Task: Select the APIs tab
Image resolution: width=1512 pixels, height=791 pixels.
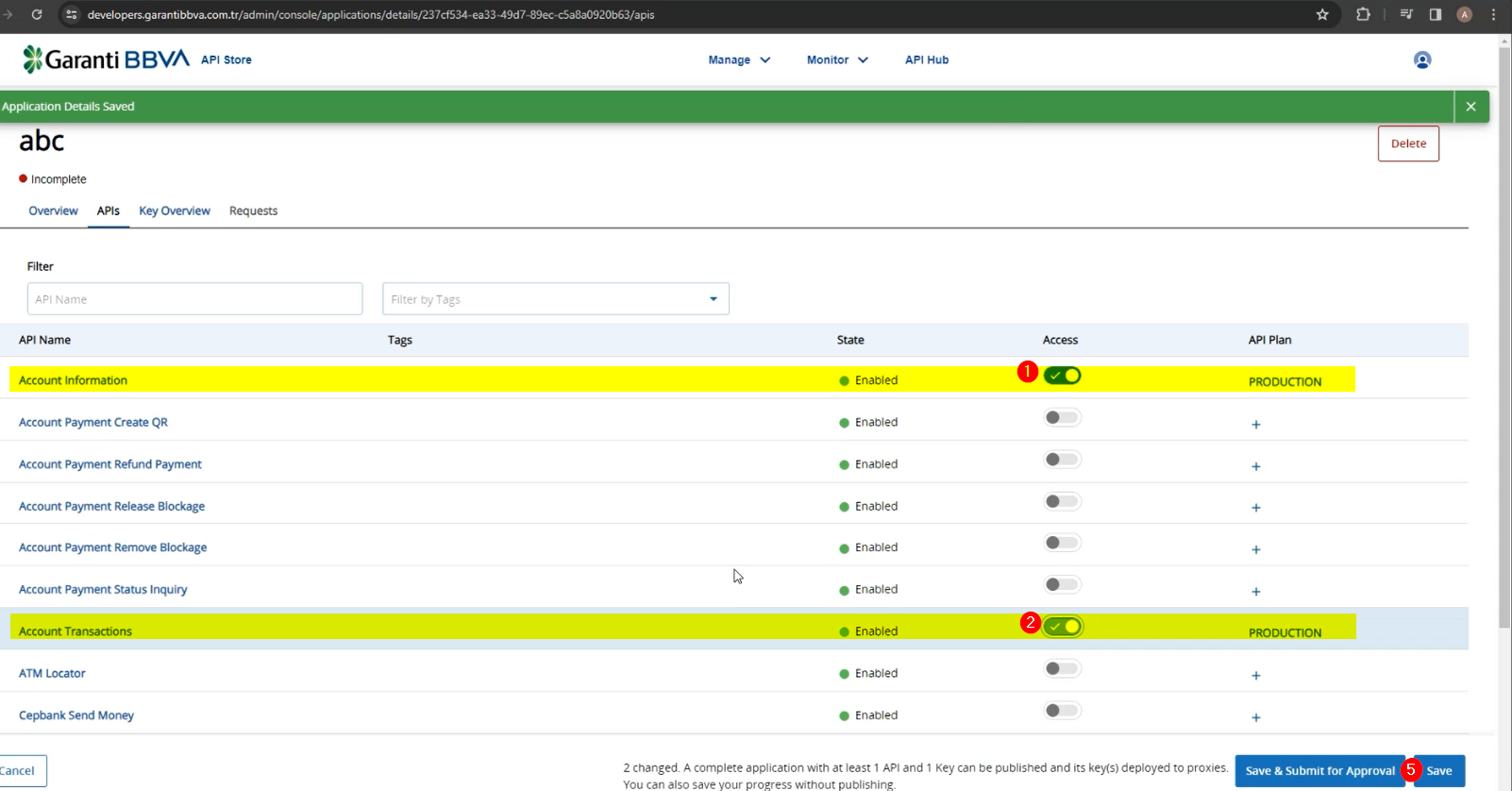Action: click(x=109, y=210)
